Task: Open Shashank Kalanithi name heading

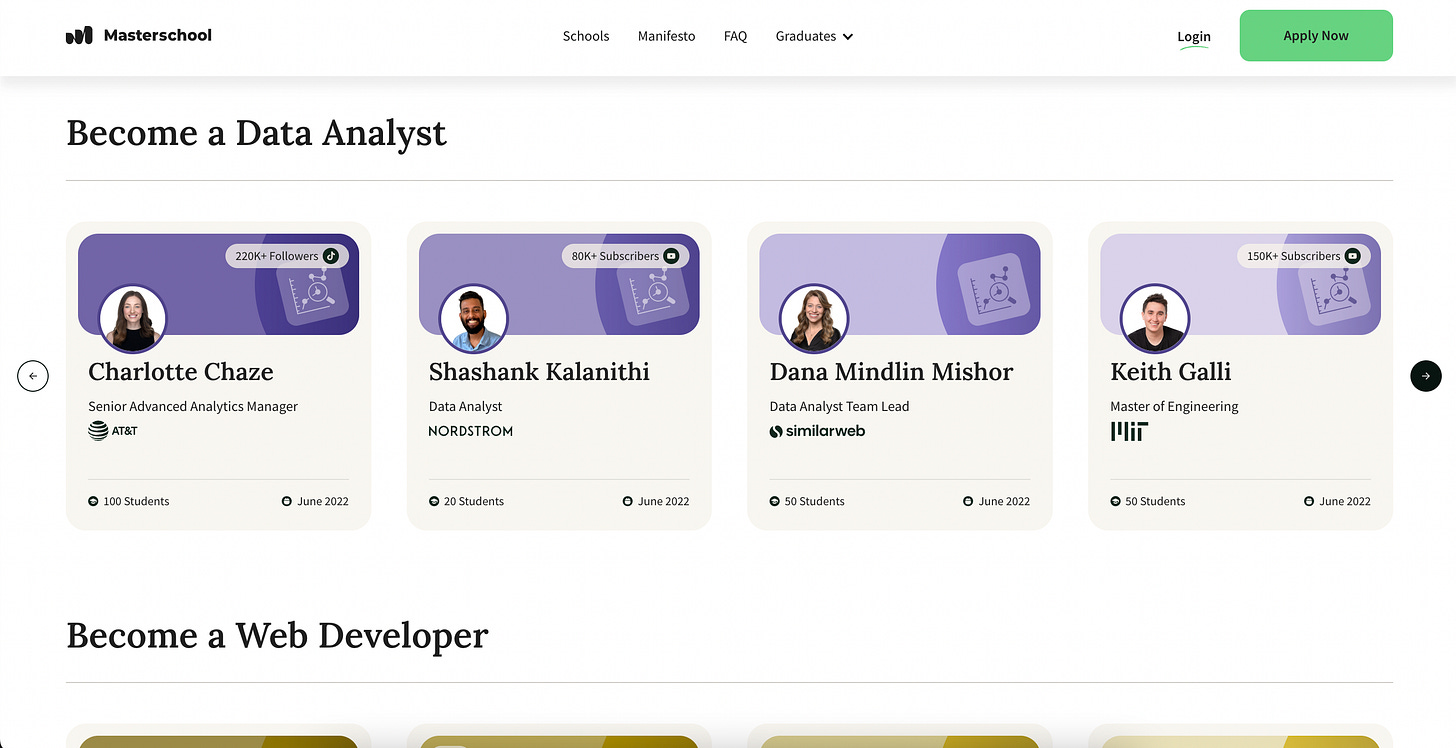Action: pyautogui.click(x=539, y=372)
